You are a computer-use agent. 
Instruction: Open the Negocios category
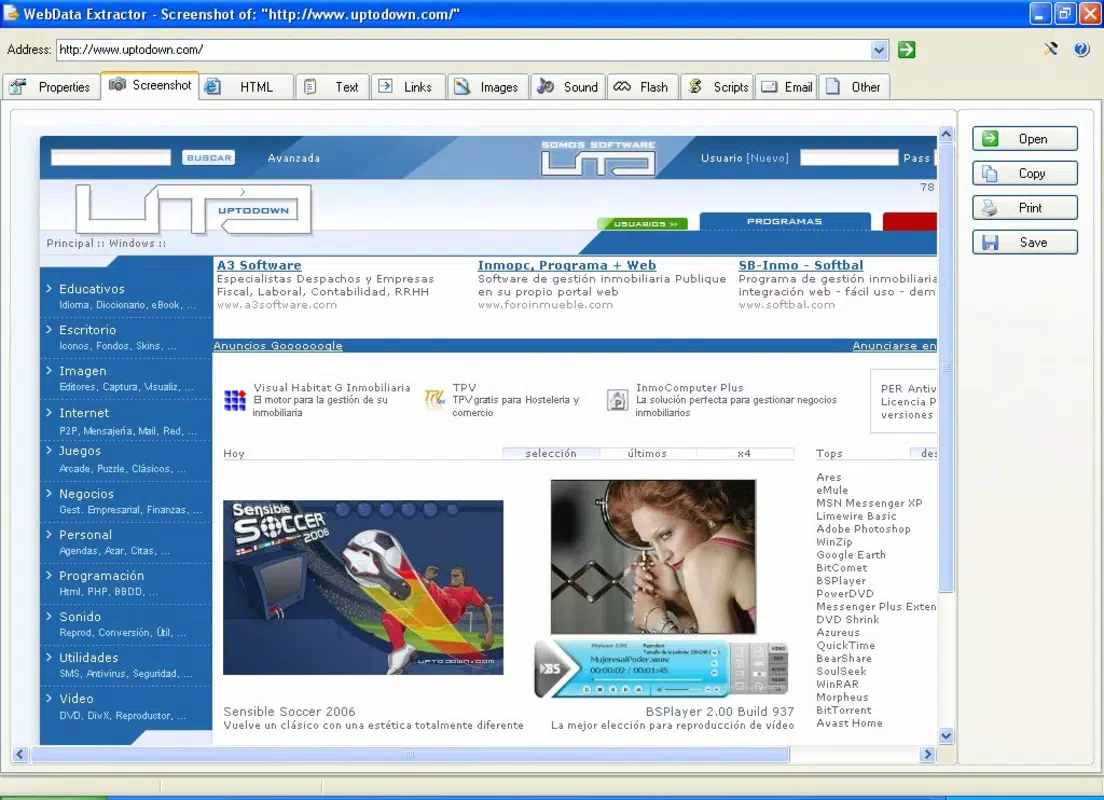(x=86, y=494)
